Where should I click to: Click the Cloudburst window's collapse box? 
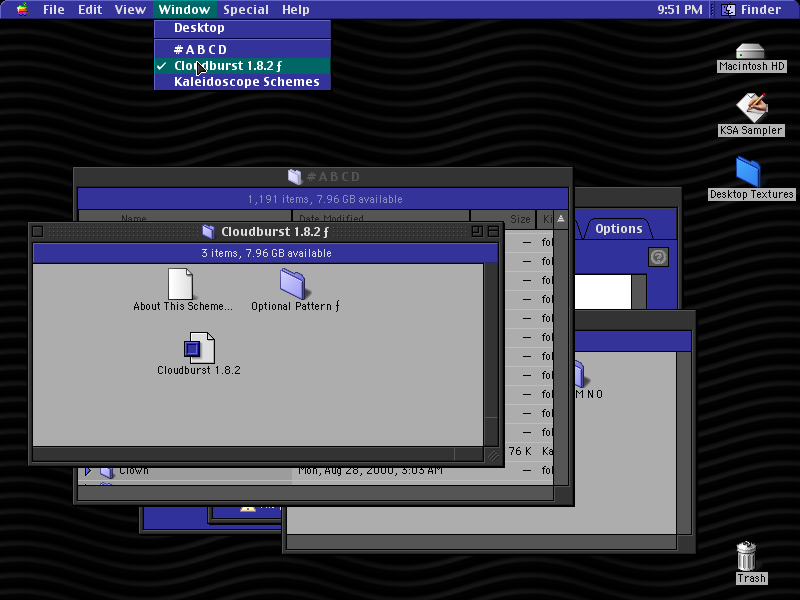tap(493, 232)
